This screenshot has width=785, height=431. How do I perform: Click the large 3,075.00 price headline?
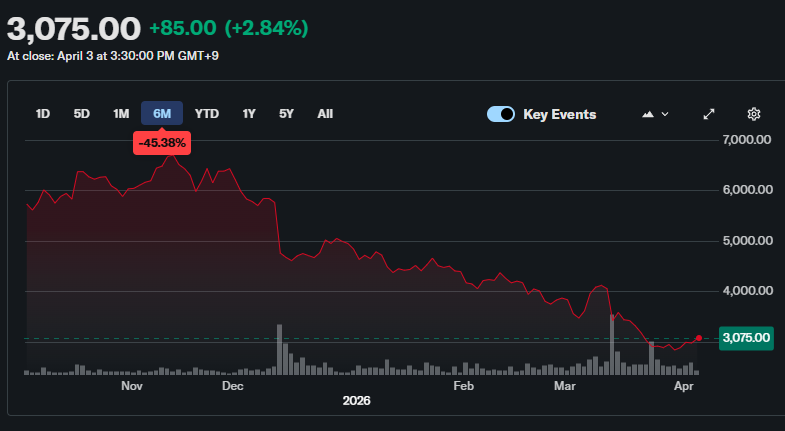coord(74,29)
